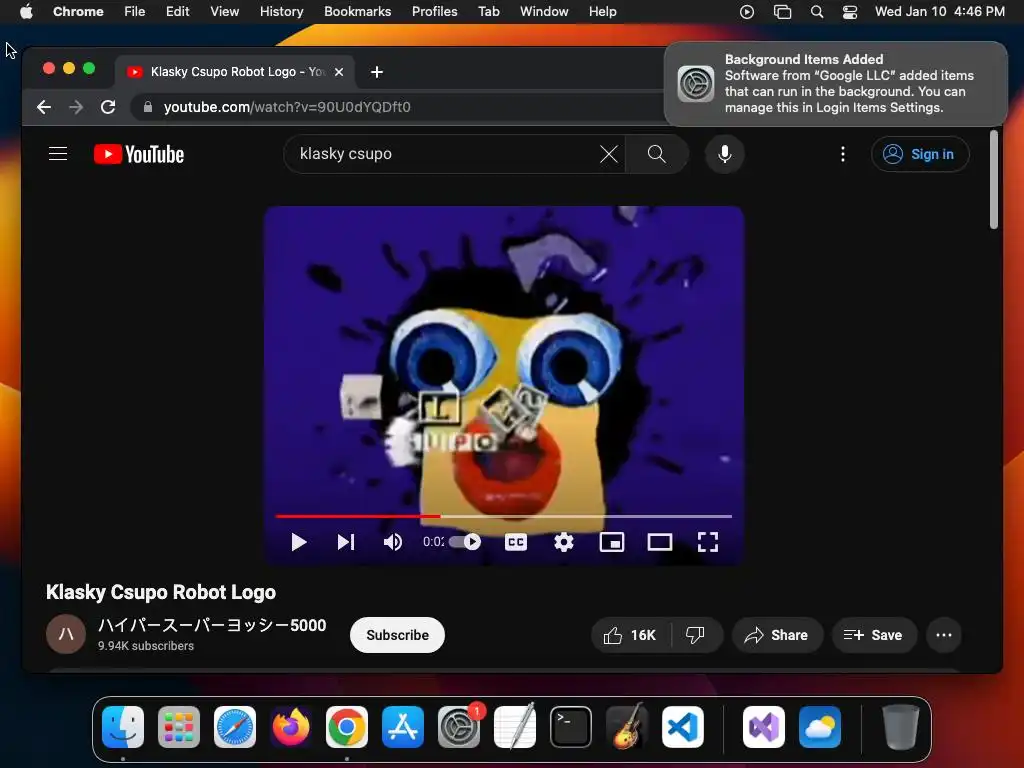This screenshot has height=768, width=1024.
Task: Start voice search with the microphone
Action: coord(724,154)
